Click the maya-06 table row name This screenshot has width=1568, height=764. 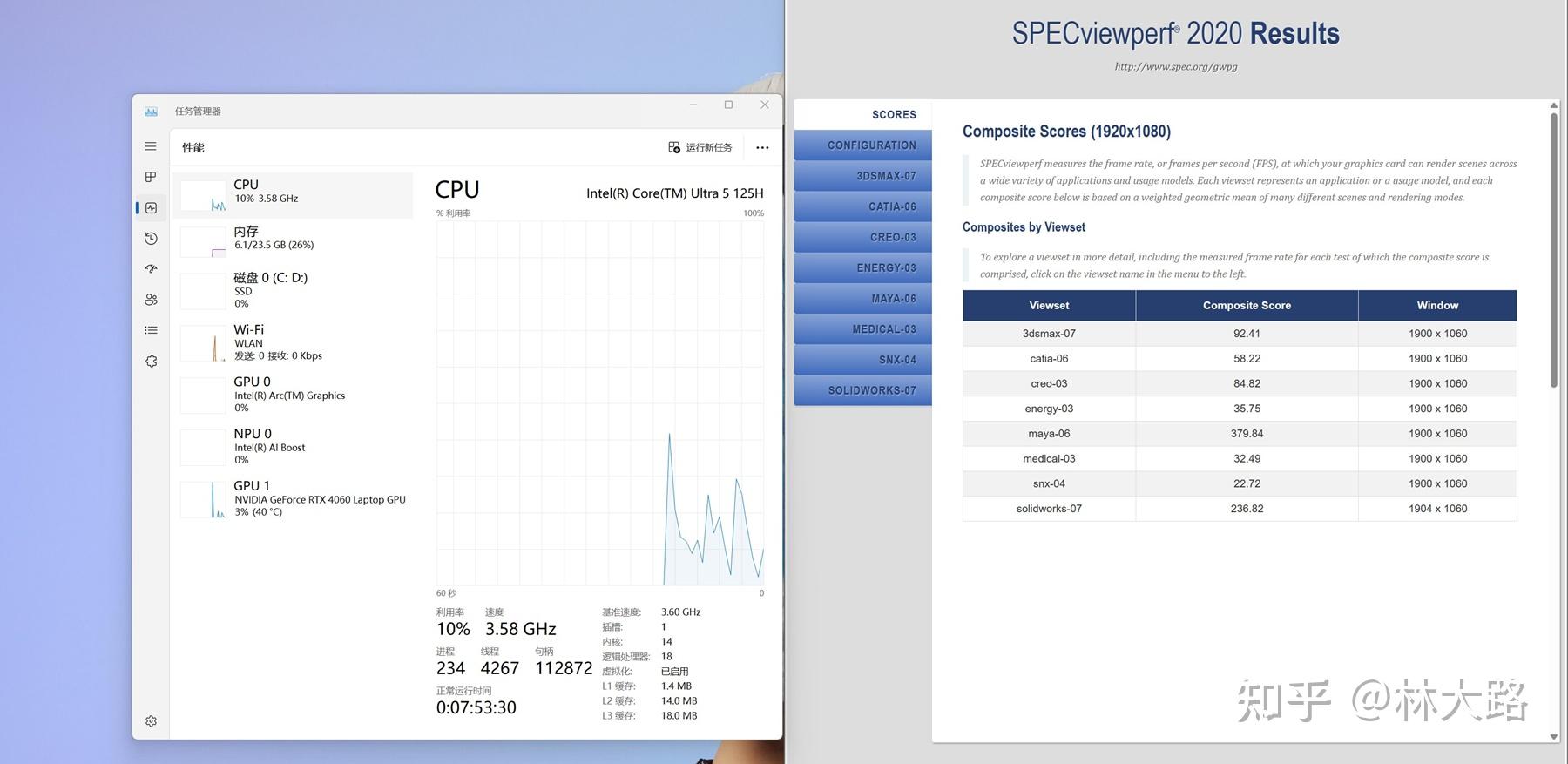(1049, 434)
